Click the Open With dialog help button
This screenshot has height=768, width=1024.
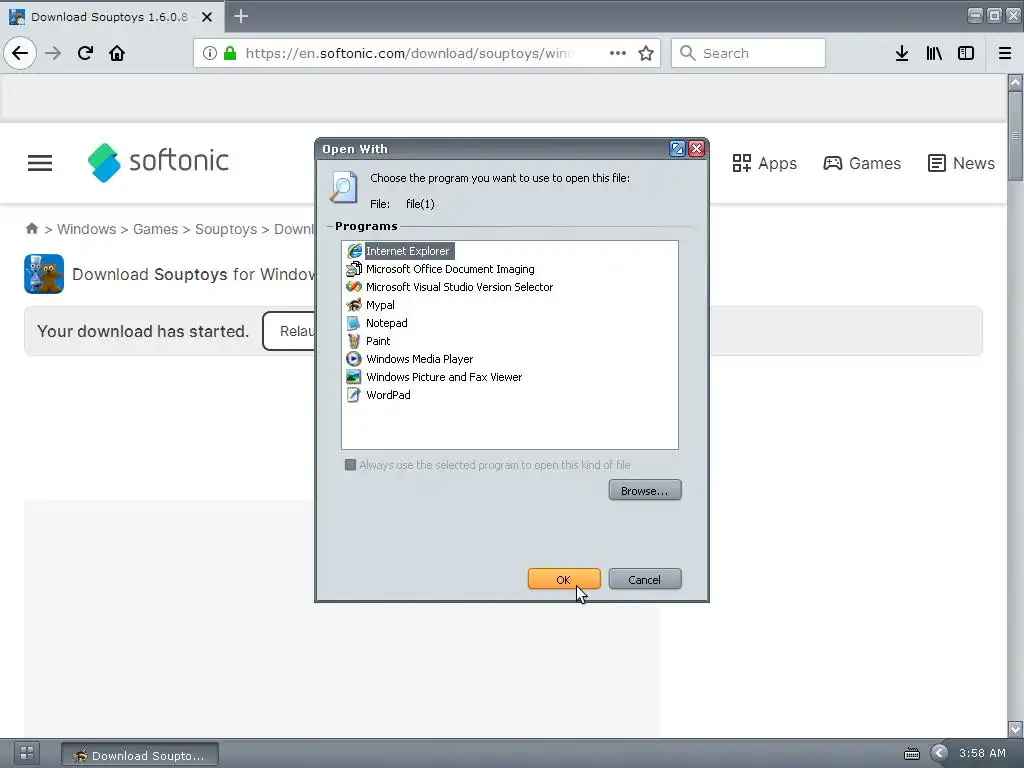[x=677, y=149]
